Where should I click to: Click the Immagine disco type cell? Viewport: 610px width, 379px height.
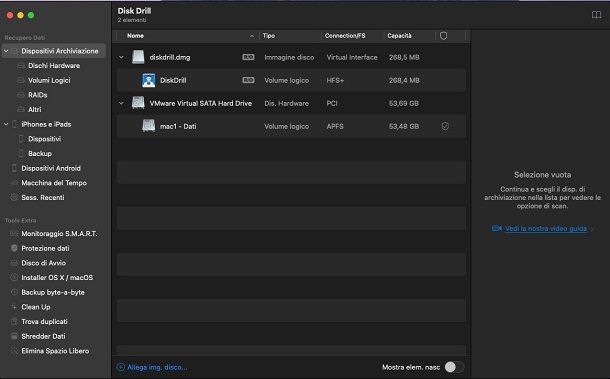tap(289, 57)
